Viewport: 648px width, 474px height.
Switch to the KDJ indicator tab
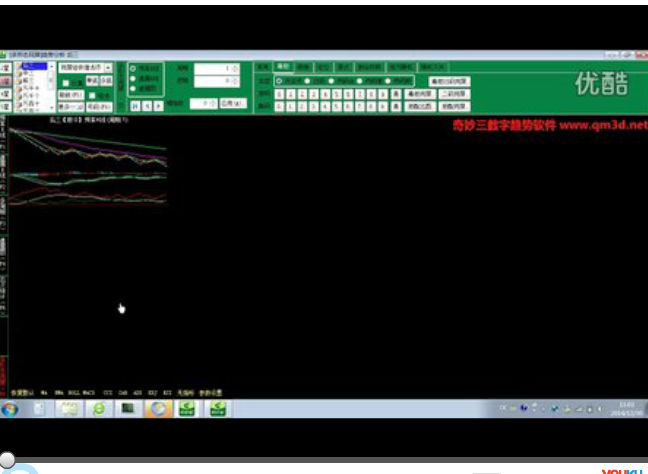166,392
